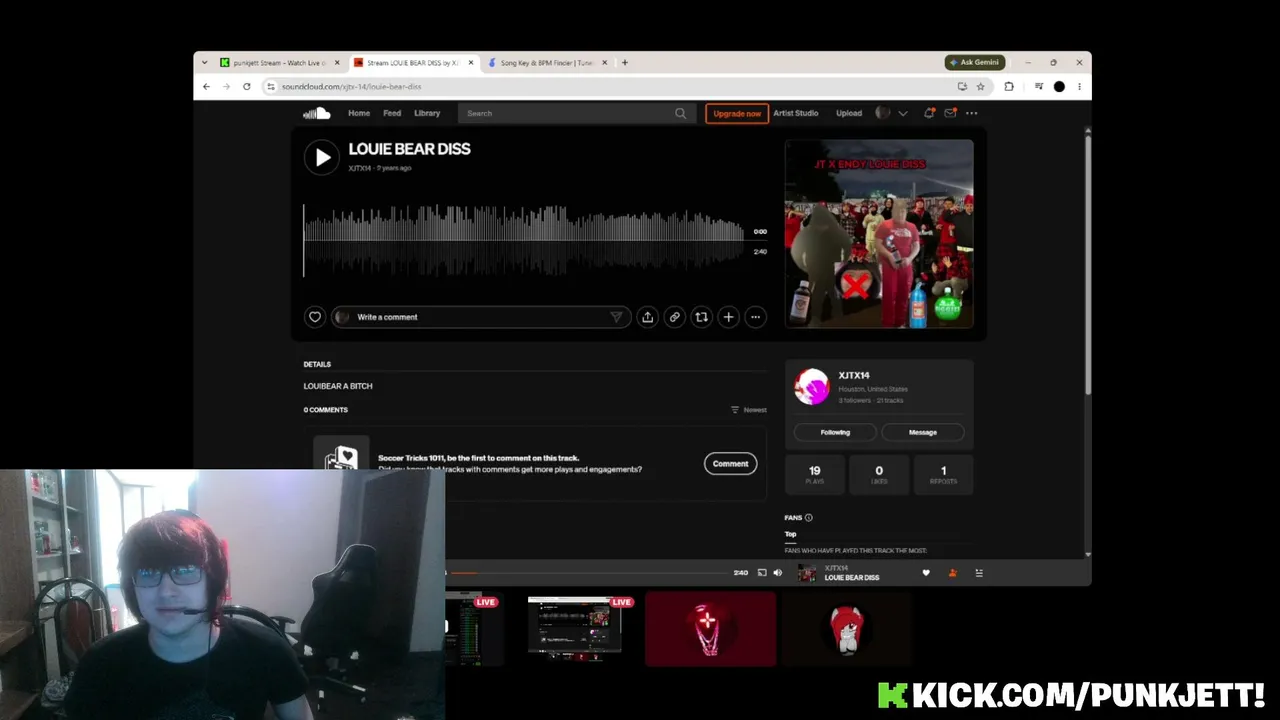This screenshot has height=720, width=1280.
Task: Open Chrome media controls icon
Action: pos(1039,87)
